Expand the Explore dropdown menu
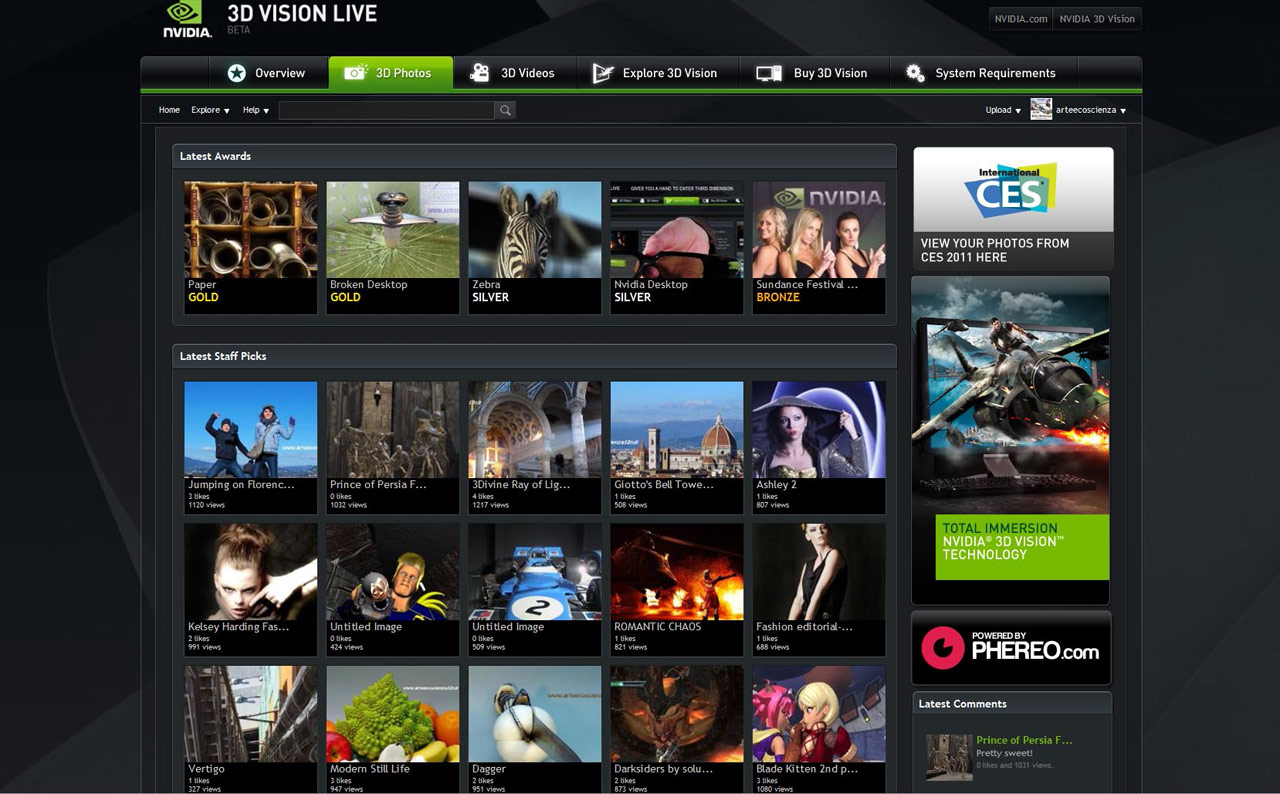 click(210, 110)
